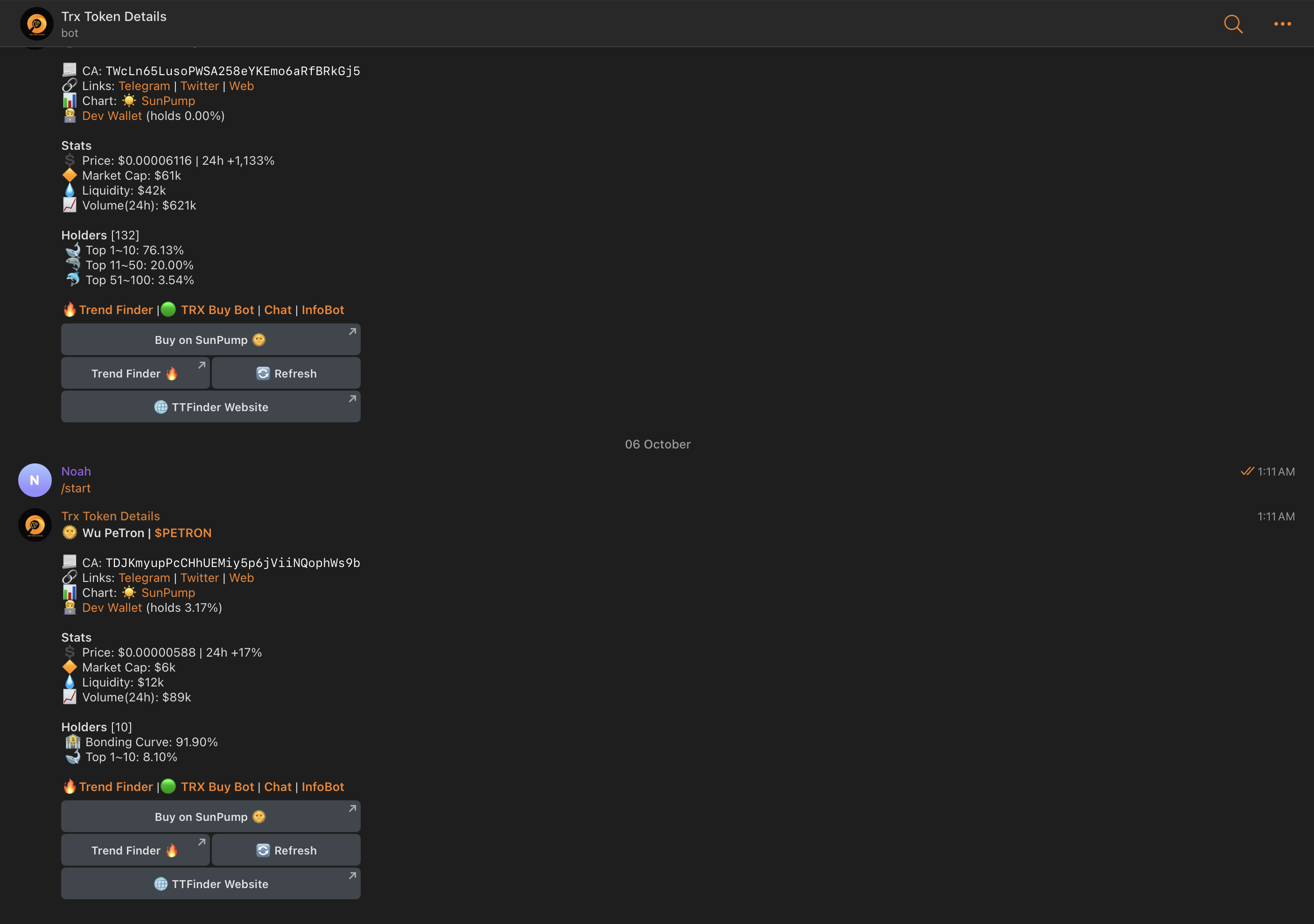Click the $PETRON ticker link
This screenshot has width=1314, height=924.
tap(182, 533)
